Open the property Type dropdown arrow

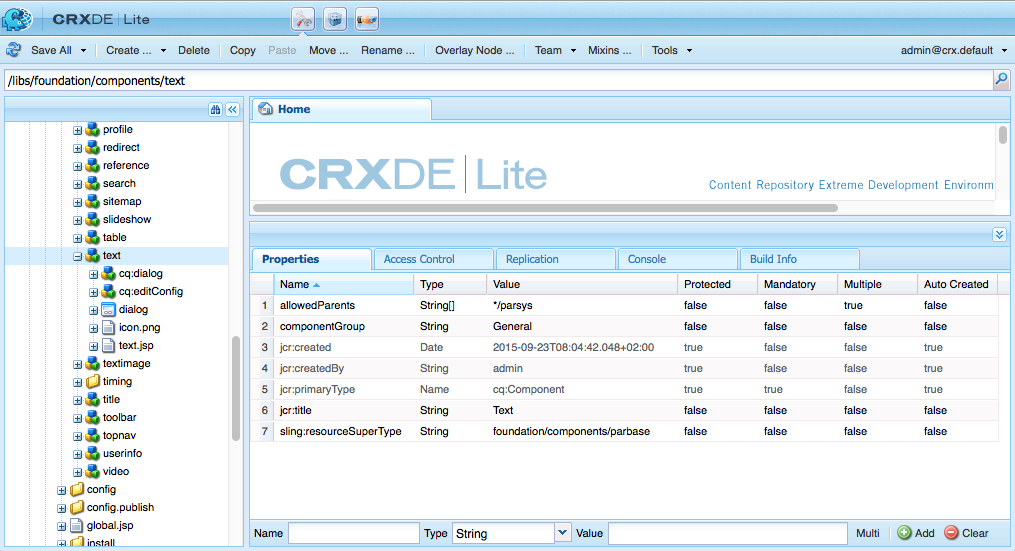(x=563, y=533)
